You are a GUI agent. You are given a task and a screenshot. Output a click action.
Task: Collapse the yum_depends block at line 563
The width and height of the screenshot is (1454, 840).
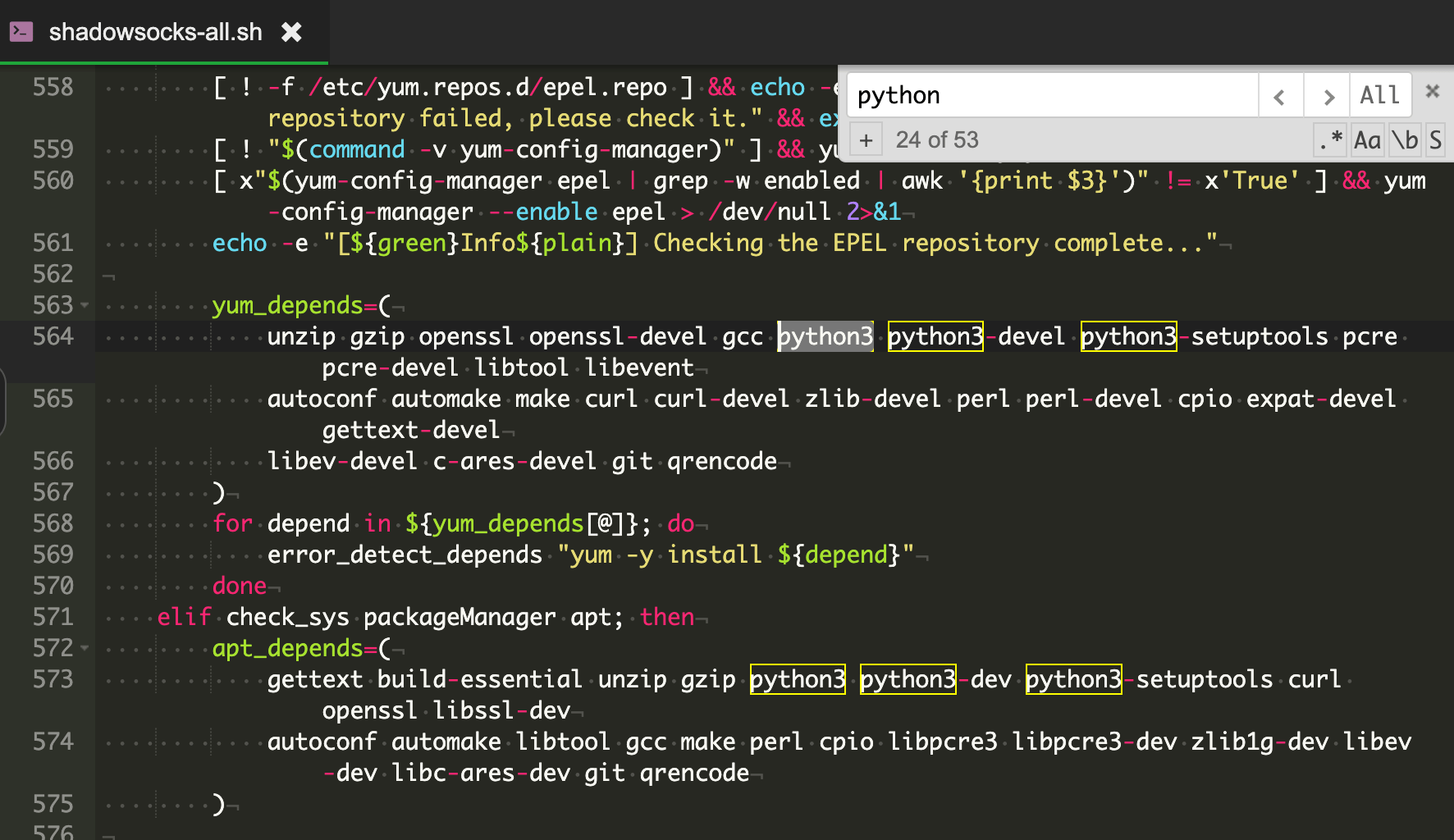pyautogui.click(x=85, y=305)
